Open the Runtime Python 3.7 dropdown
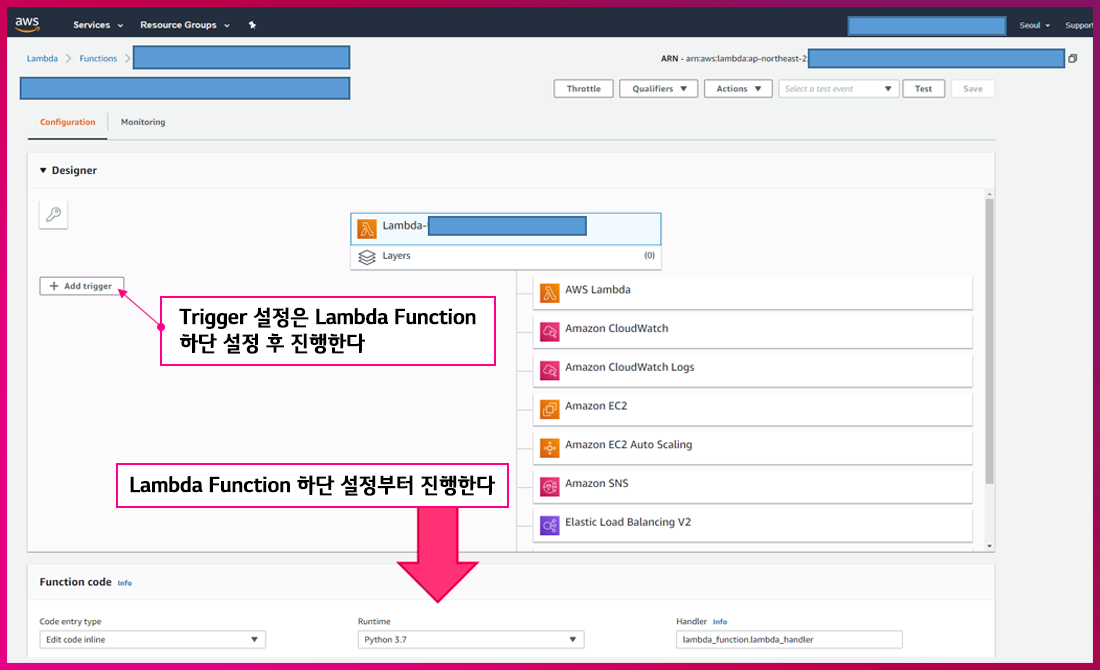This screenshot has width=1100, height=670. point(470,640)
